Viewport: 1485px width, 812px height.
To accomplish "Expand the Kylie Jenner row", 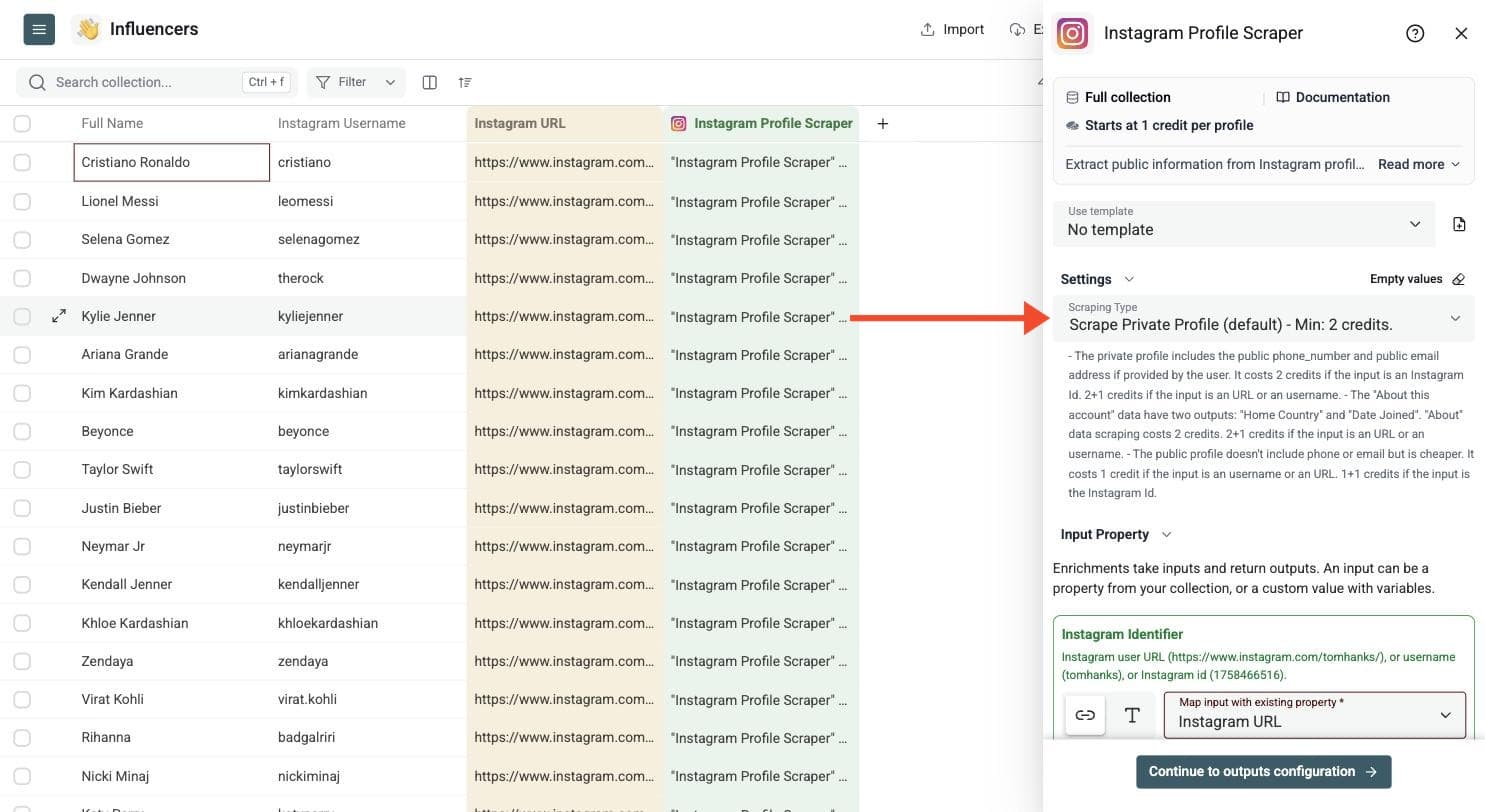I will tap(59, 316).
